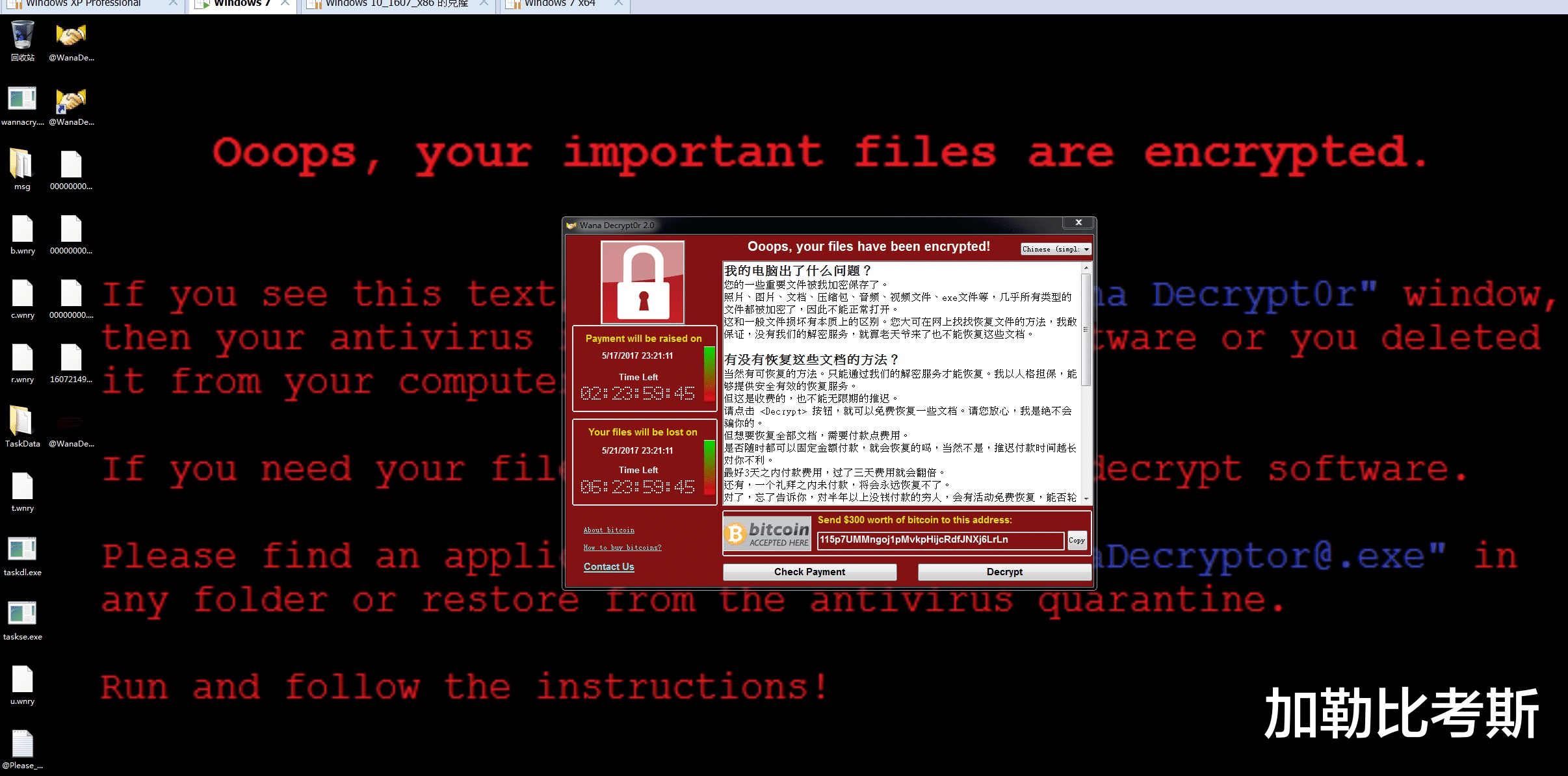Click the Decrypt button
The image size is (1568, 776).
(1004, 572)
